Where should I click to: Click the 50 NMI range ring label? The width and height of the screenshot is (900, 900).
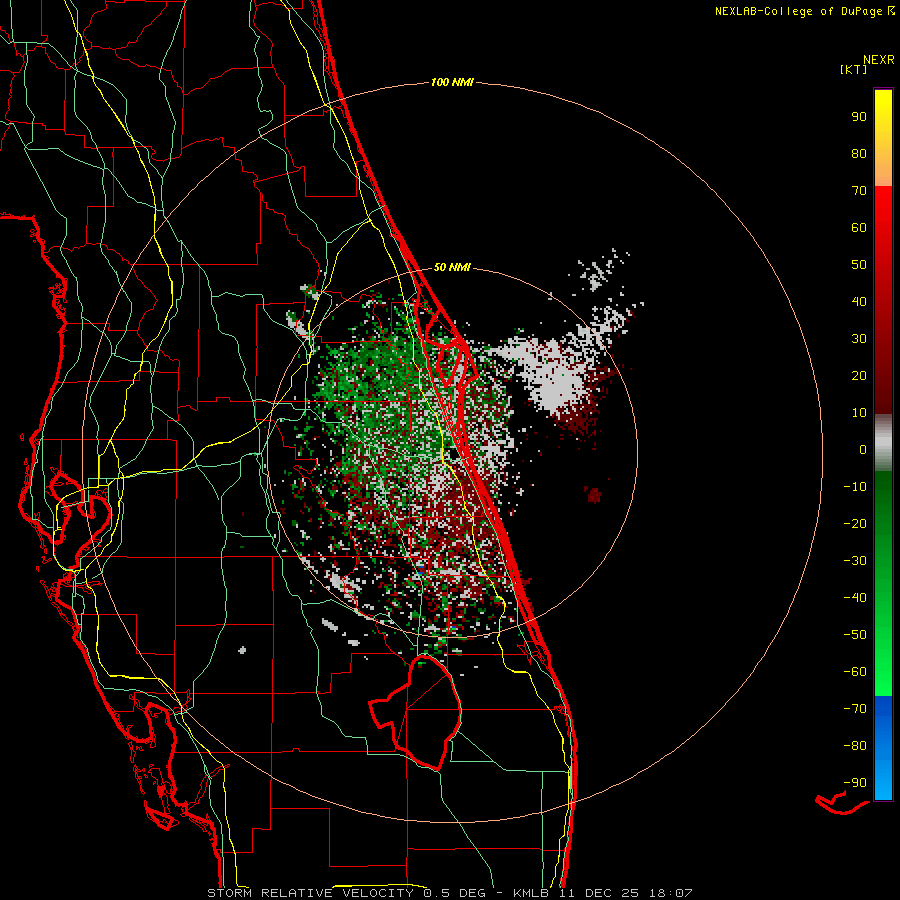(452, 267)
